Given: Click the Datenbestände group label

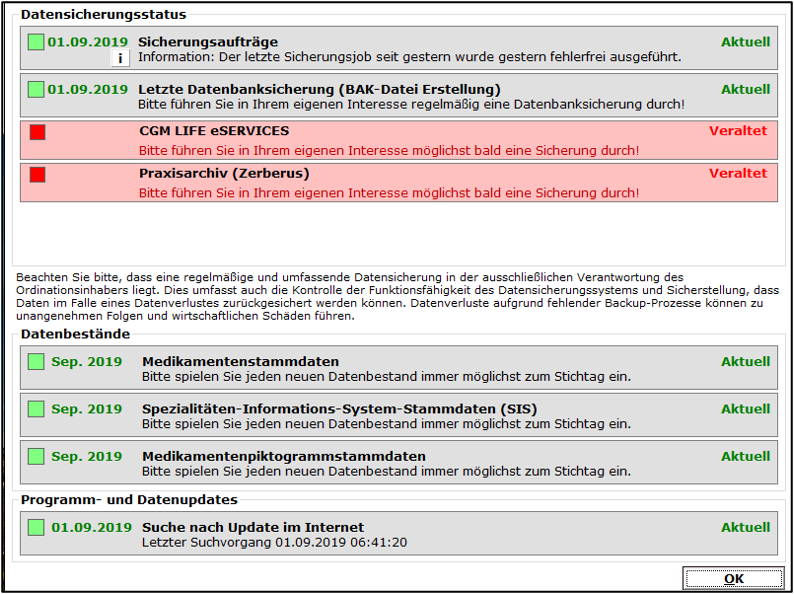Looking at the screenshot, I should (75, 334).
